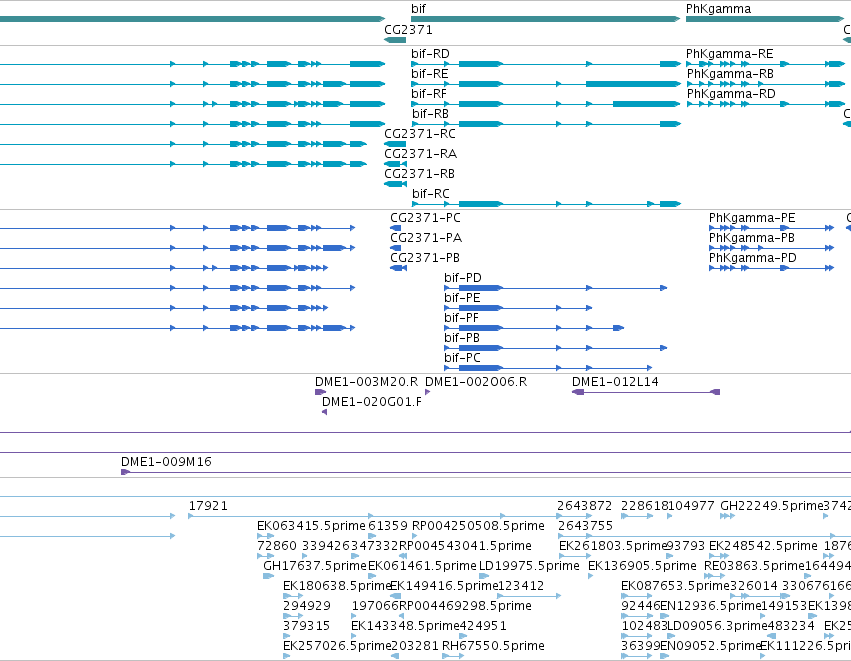851x661 pixels.
Task: Click protein CG2371-PA
Action: coord(426,238)
